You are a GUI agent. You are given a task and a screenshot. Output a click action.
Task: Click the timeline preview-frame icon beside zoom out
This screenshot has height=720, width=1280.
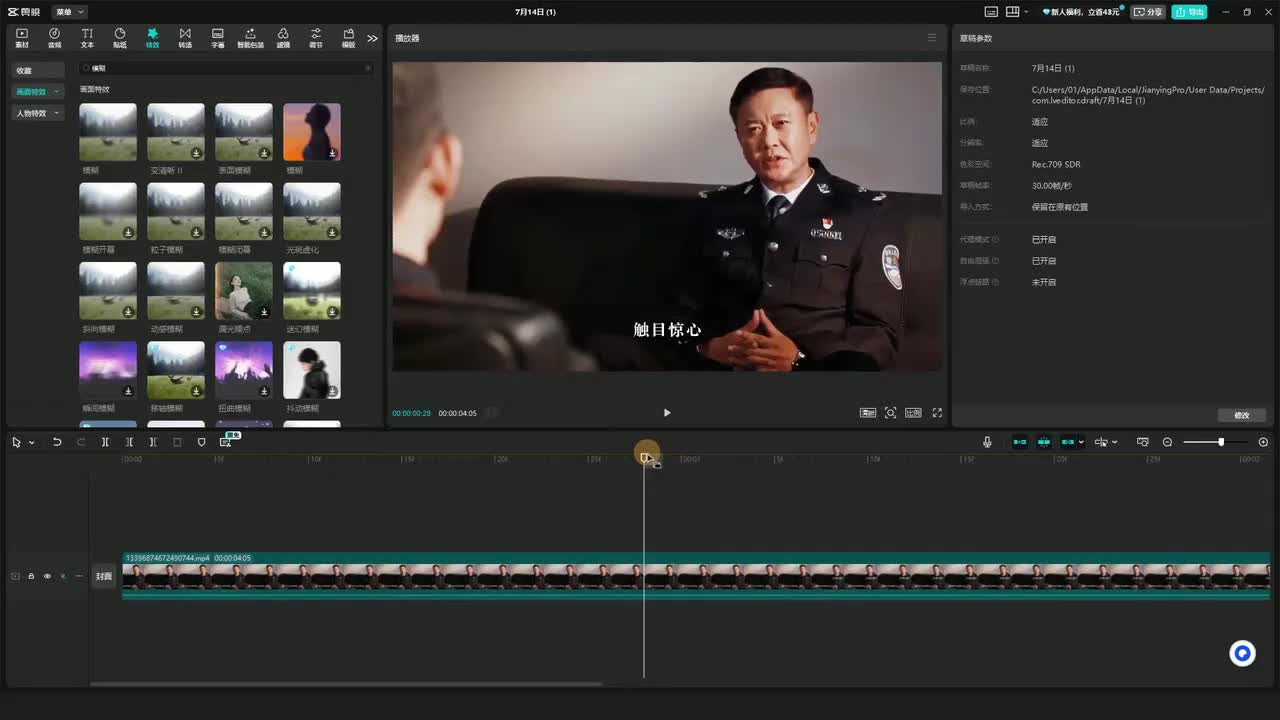point(1143,442)
